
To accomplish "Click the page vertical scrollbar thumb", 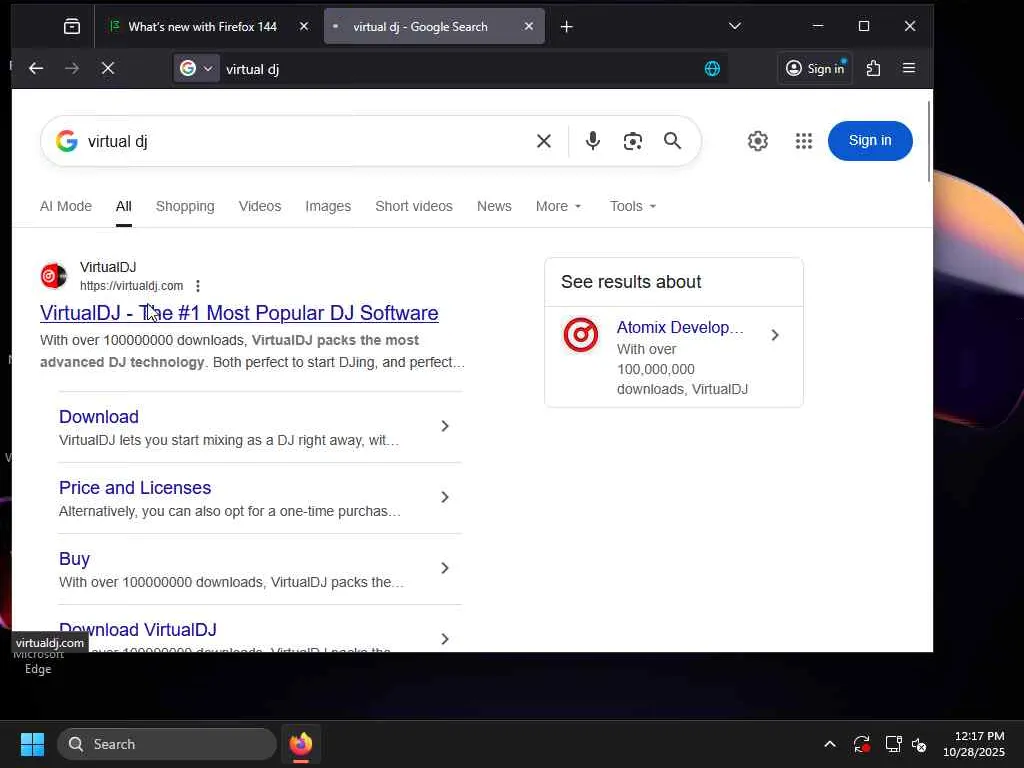I will point(929,142).
